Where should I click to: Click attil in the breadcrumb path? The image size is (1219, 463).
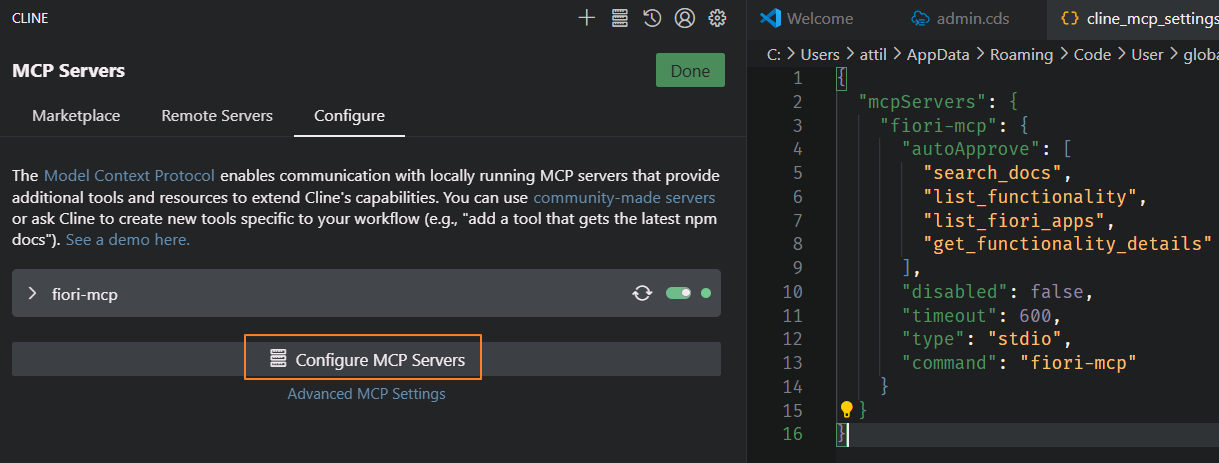click(874, 55)
